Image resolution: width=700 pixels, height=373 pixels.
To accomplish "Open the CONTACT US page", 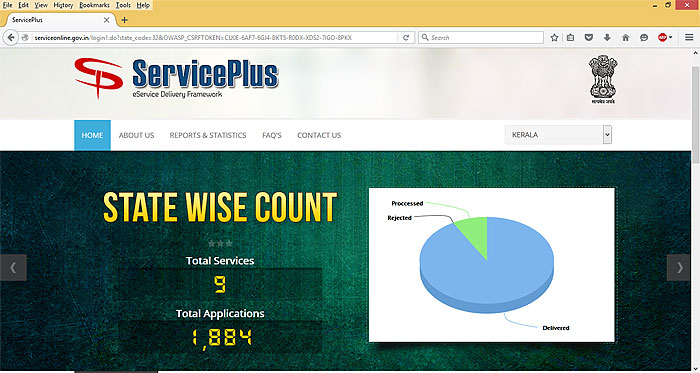I will 319,135.
